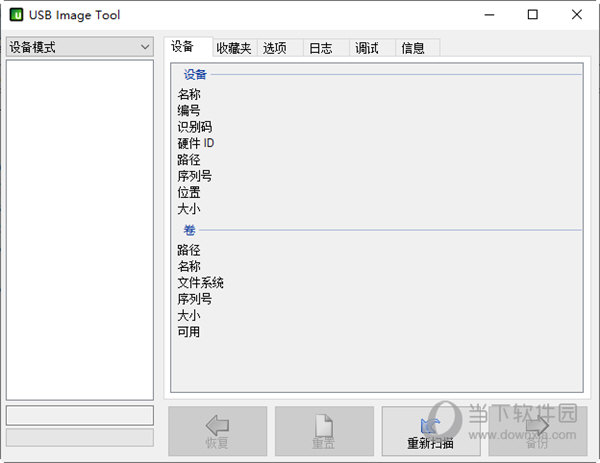Select the 识别码 label
This screenshot has height=463, width=600.
[195, 127]
